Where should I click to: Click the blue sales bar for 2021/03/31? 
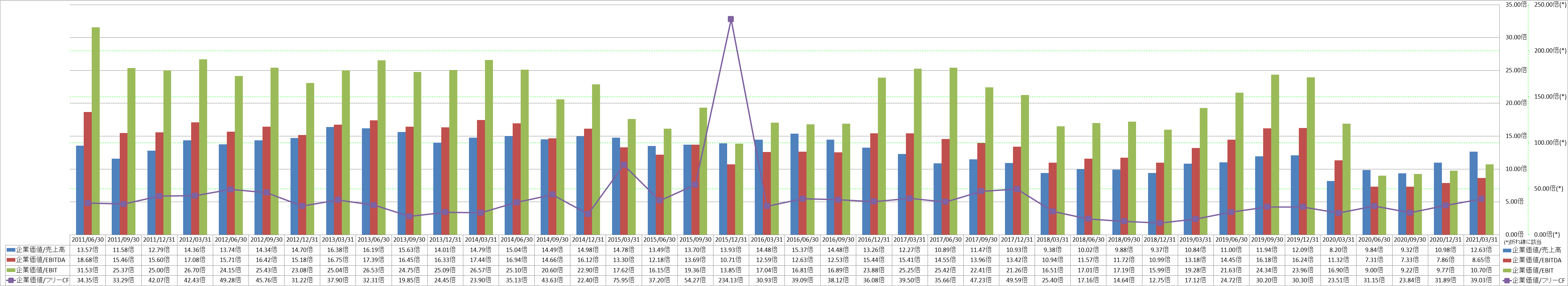pos(1474,193)
